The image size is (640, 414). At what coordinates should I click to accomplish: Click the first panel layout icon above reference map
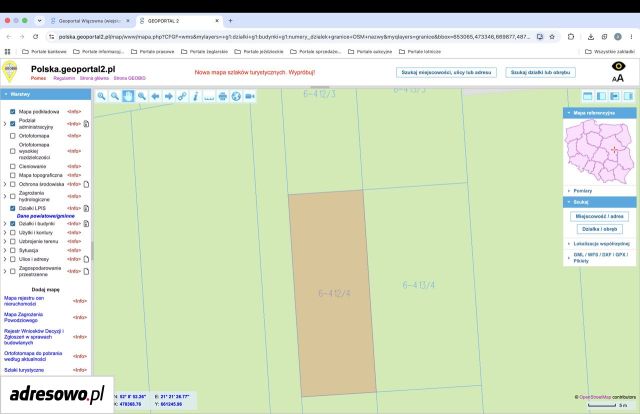click(x=587, y=96)
